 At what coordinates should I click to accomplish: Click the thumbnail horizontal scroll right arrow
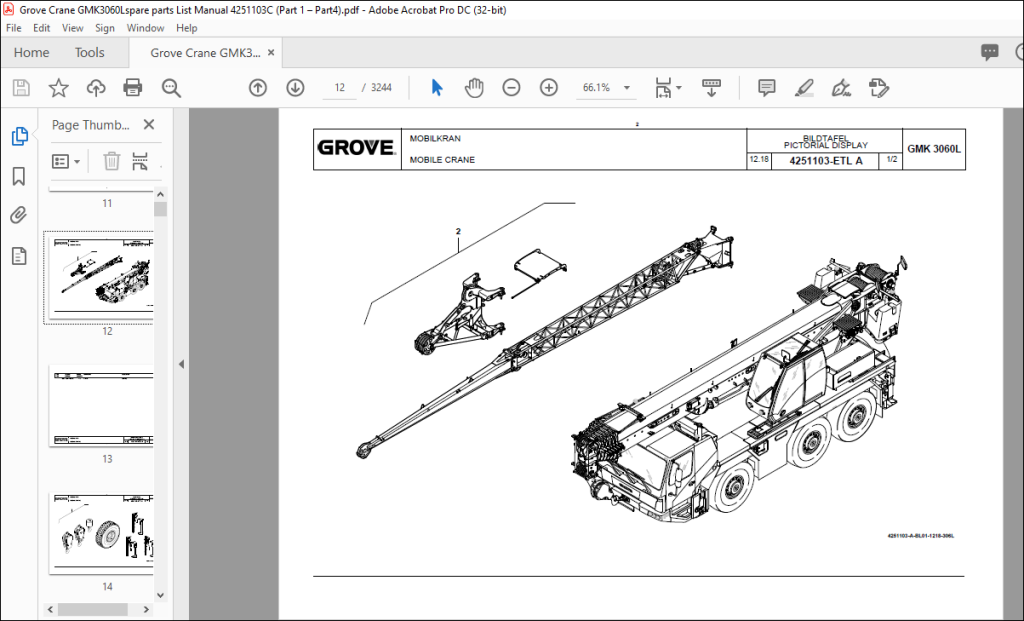click(146, 609)
